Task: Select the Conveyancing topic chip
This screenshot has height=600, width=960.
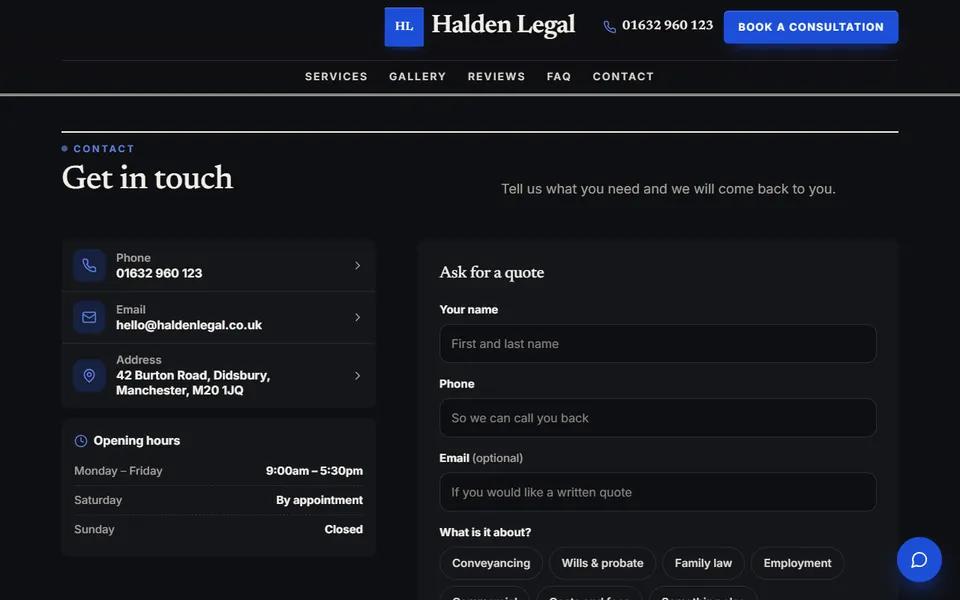Action: tap(491, 563)
